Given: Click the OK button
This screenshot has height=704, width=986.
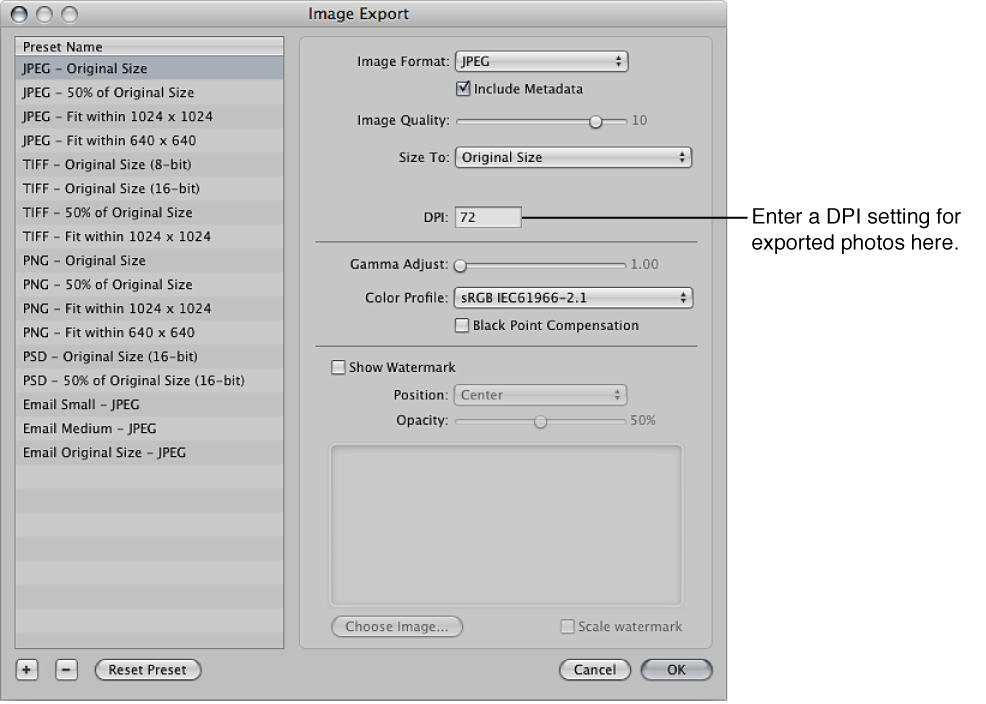Looking at the screenshot, I should coord(676,670).
